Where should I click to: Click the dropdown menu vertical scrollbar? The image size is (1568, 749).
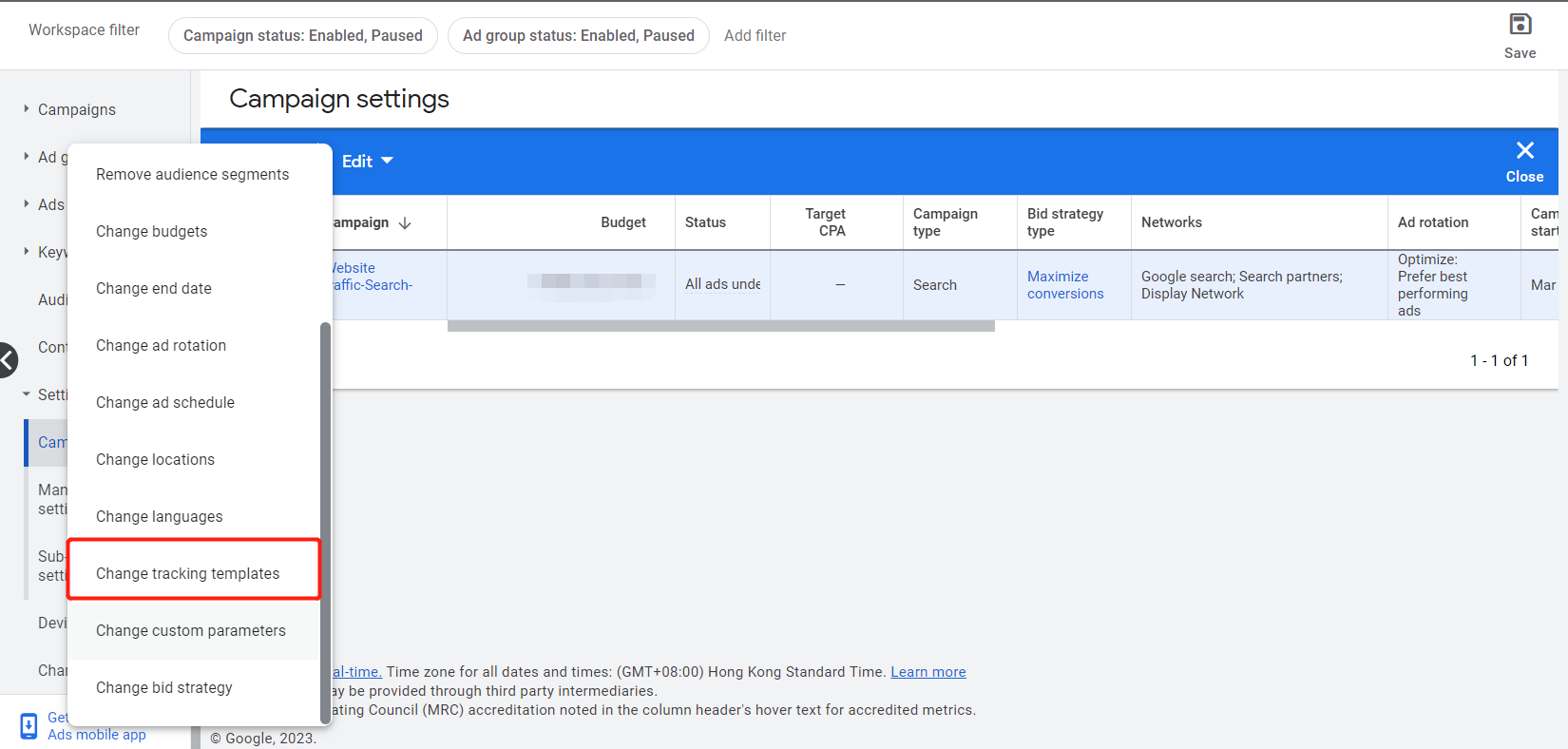point(326,523)
